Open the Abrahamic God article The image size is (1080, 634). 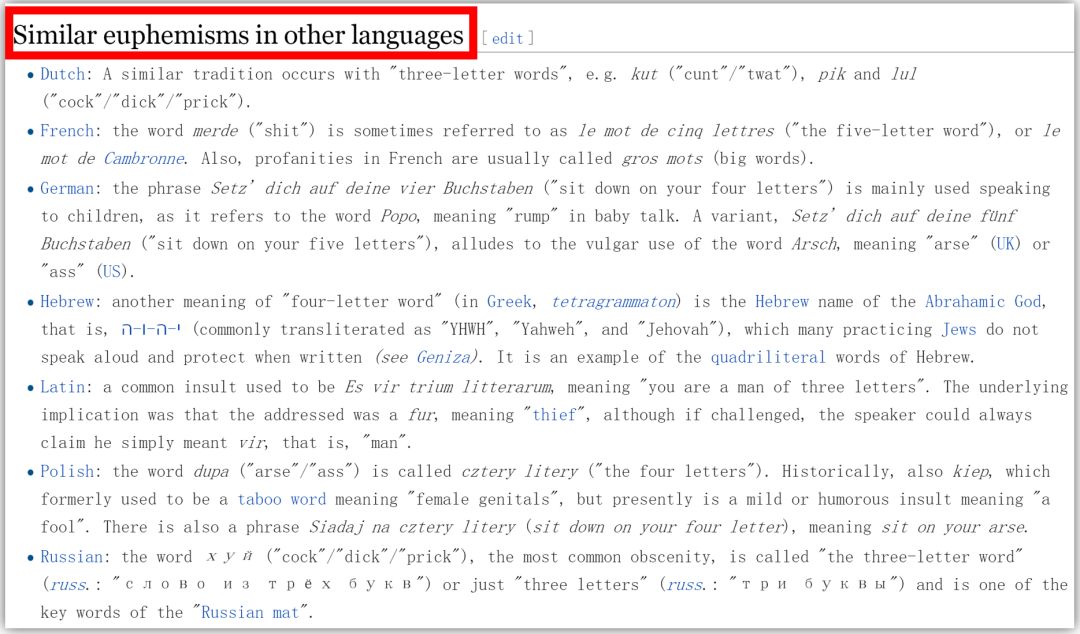(x=984, y=301)
